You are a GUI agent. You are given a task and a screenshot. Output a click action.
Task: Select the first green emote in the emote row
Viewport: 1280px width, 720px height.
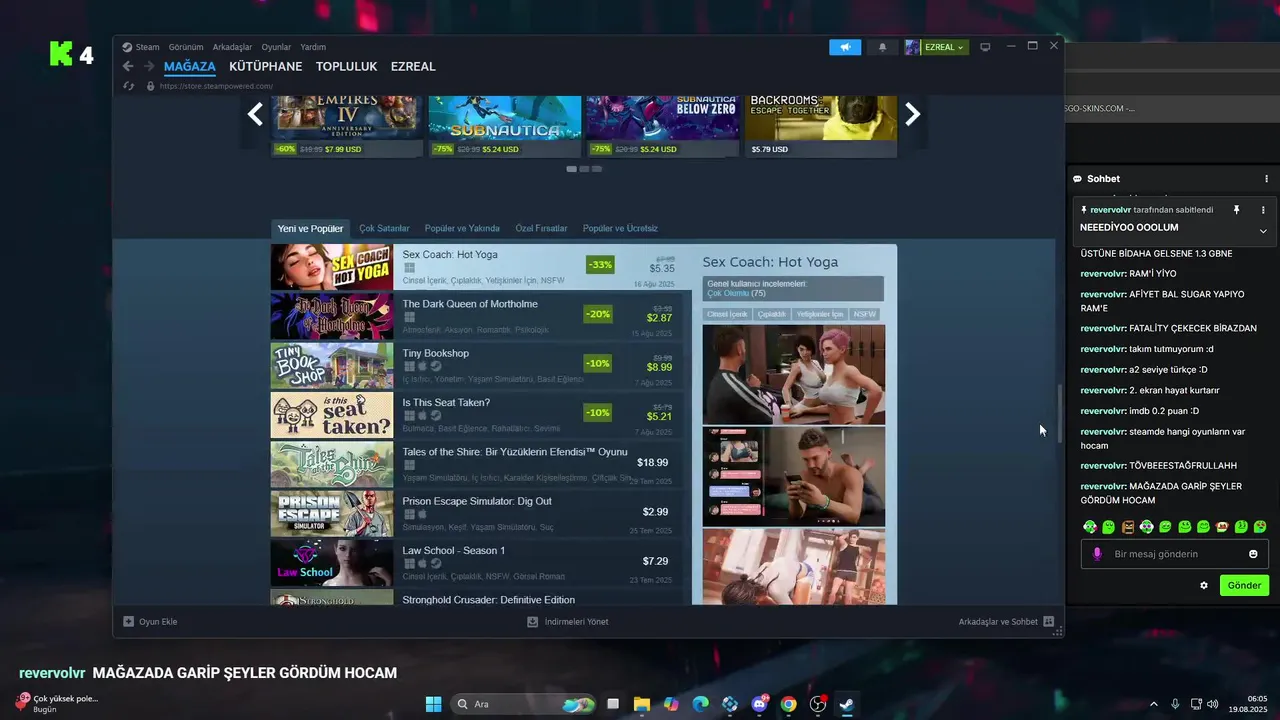point(1090,527)
